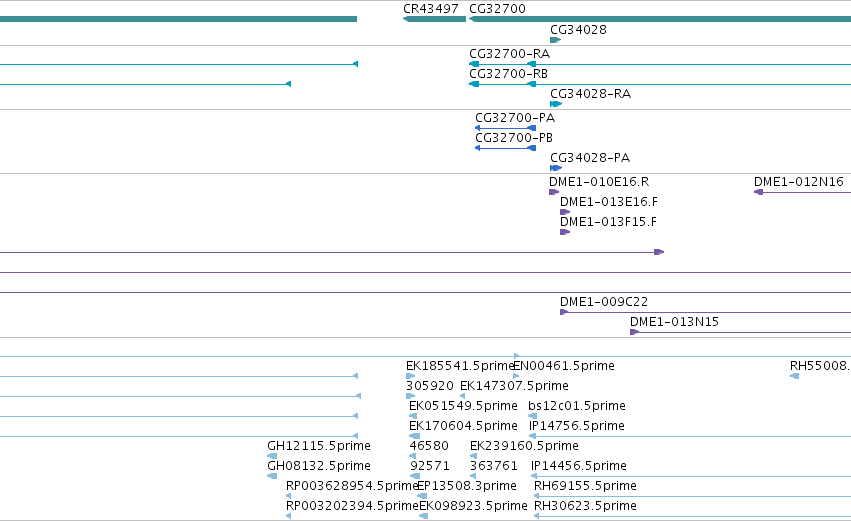Open the CG34028 gene label
Image resolution: width=851 pixels, height=521 pixels.
click(x=578, y=30)
